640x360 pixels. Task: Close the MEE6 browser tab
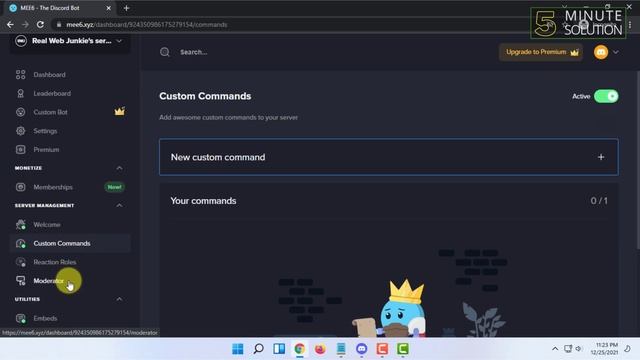108,8
